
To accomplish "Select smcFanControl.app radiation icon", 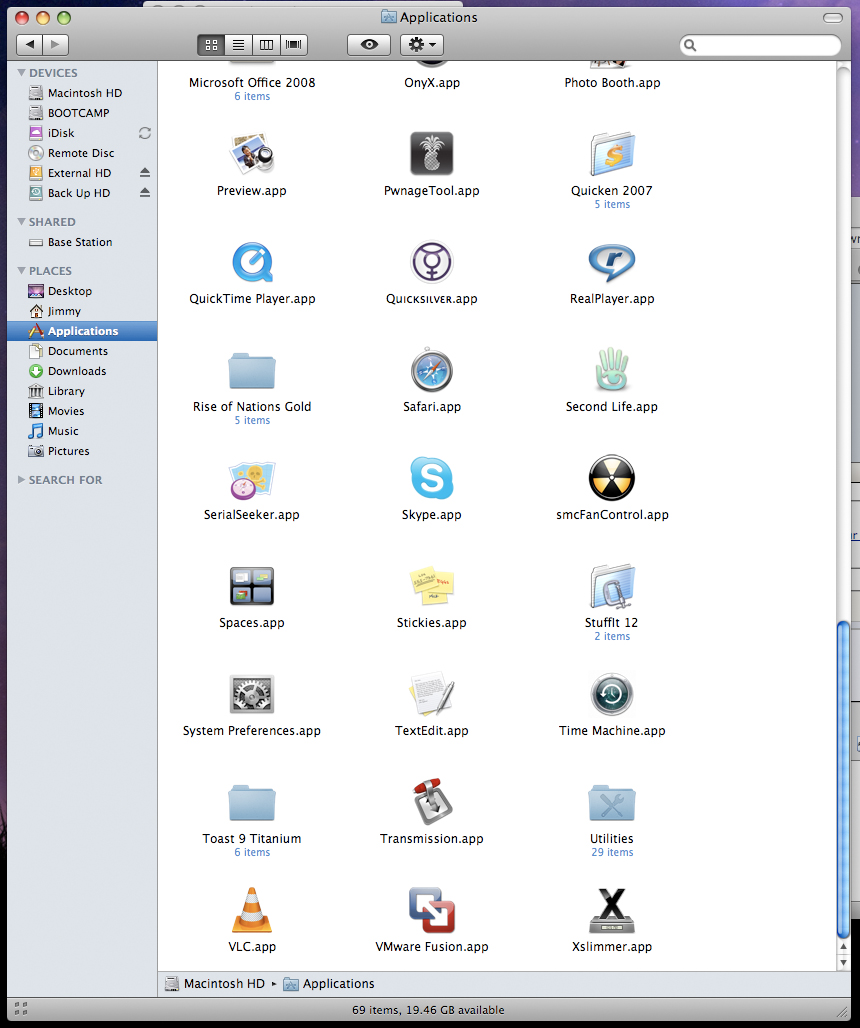I will pyautogui.click(x=612, y=478).
